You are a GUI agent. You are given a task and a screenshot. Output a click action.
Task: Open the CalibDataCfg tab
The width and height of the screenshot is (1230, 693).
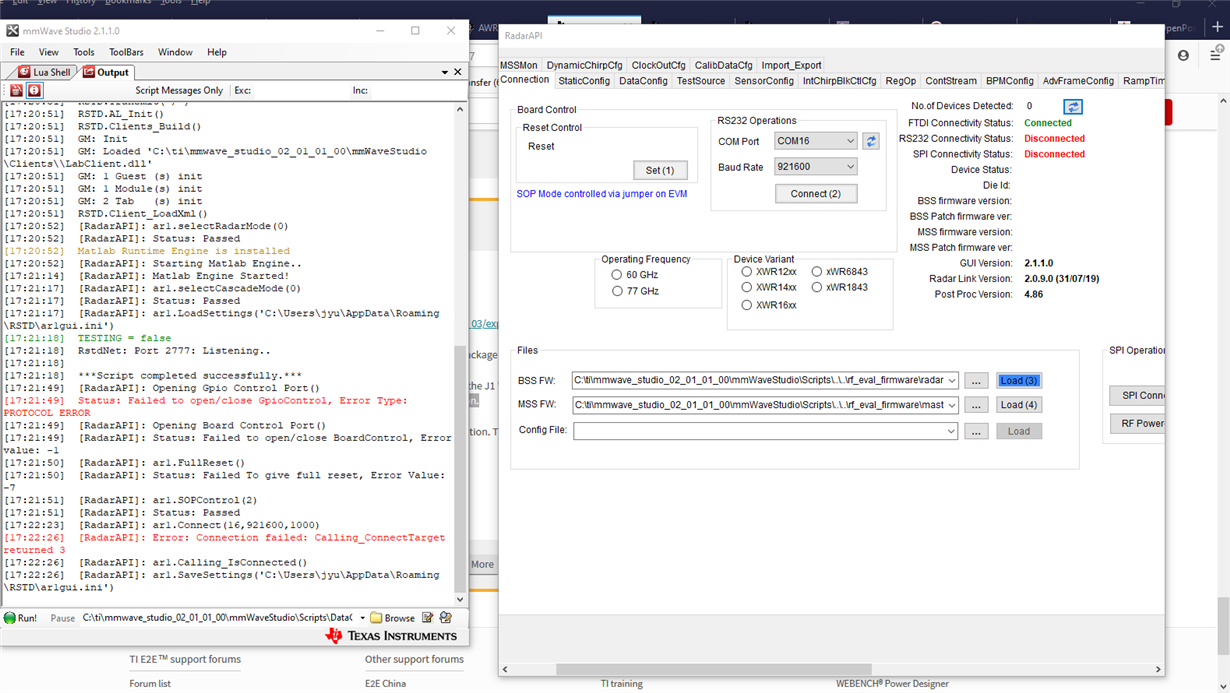tap(724, 65)
